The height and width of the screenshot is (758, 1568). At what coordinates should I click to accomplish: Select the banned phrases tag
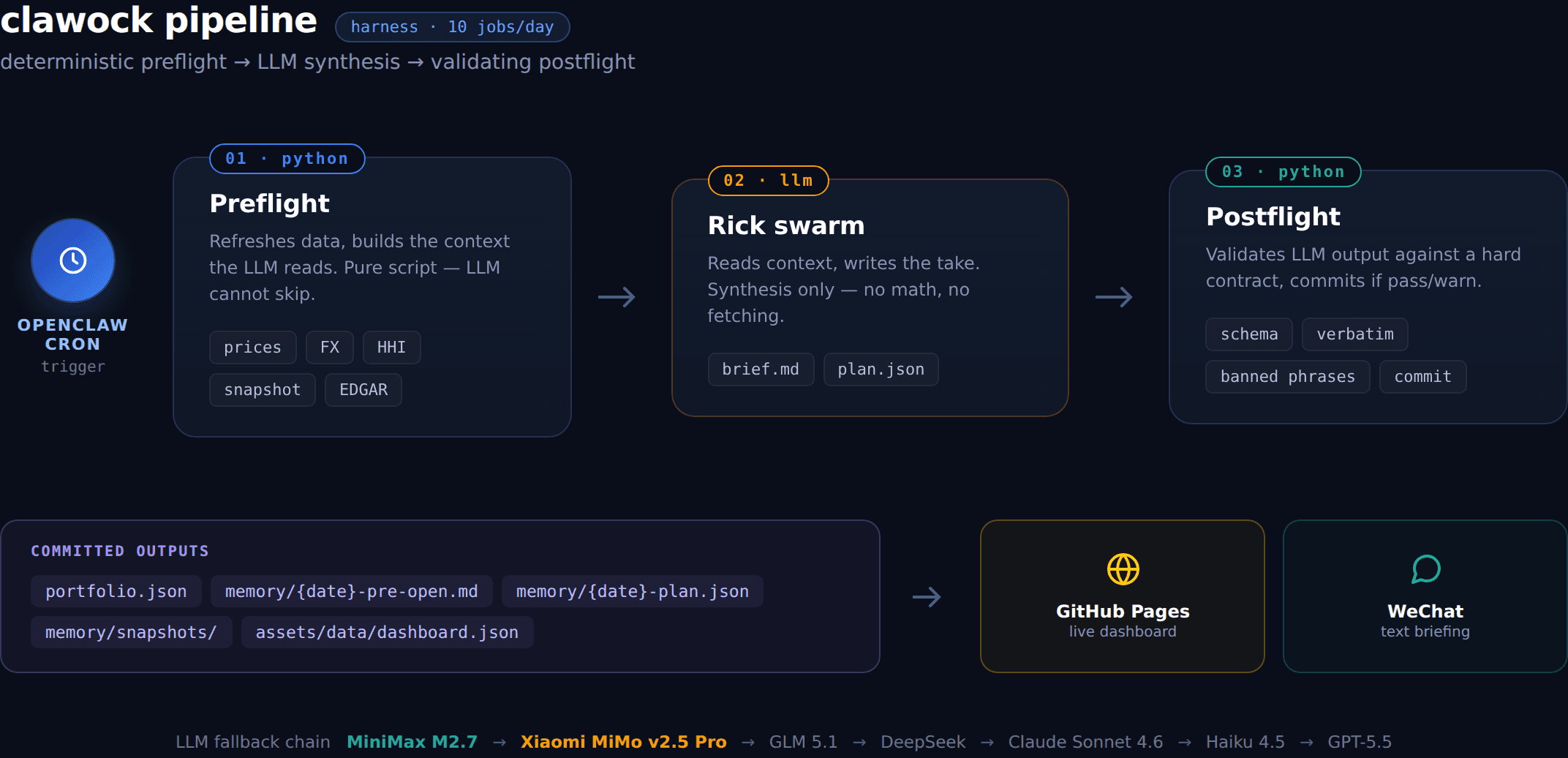point(1288,377)
